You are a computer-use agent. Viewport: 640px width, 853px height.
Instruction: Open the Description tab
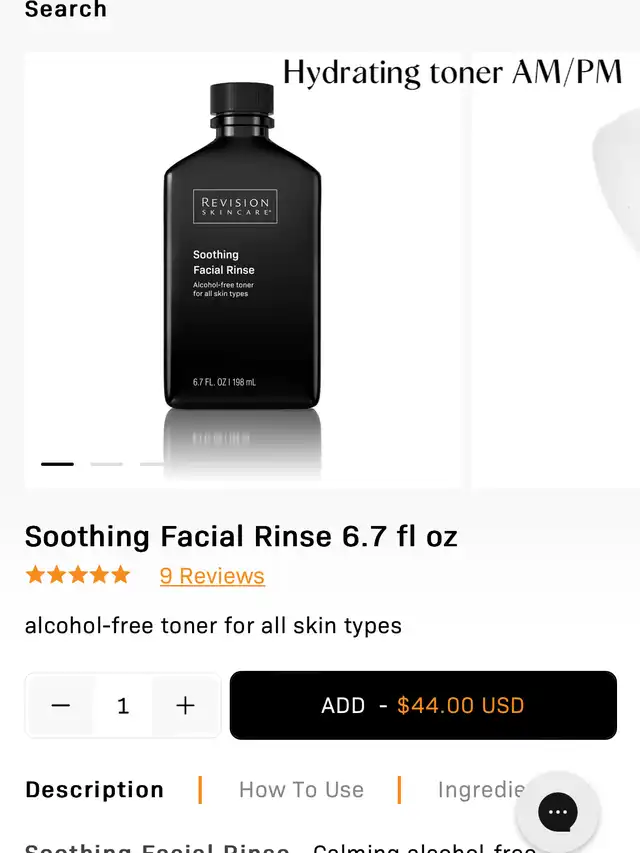94,790
